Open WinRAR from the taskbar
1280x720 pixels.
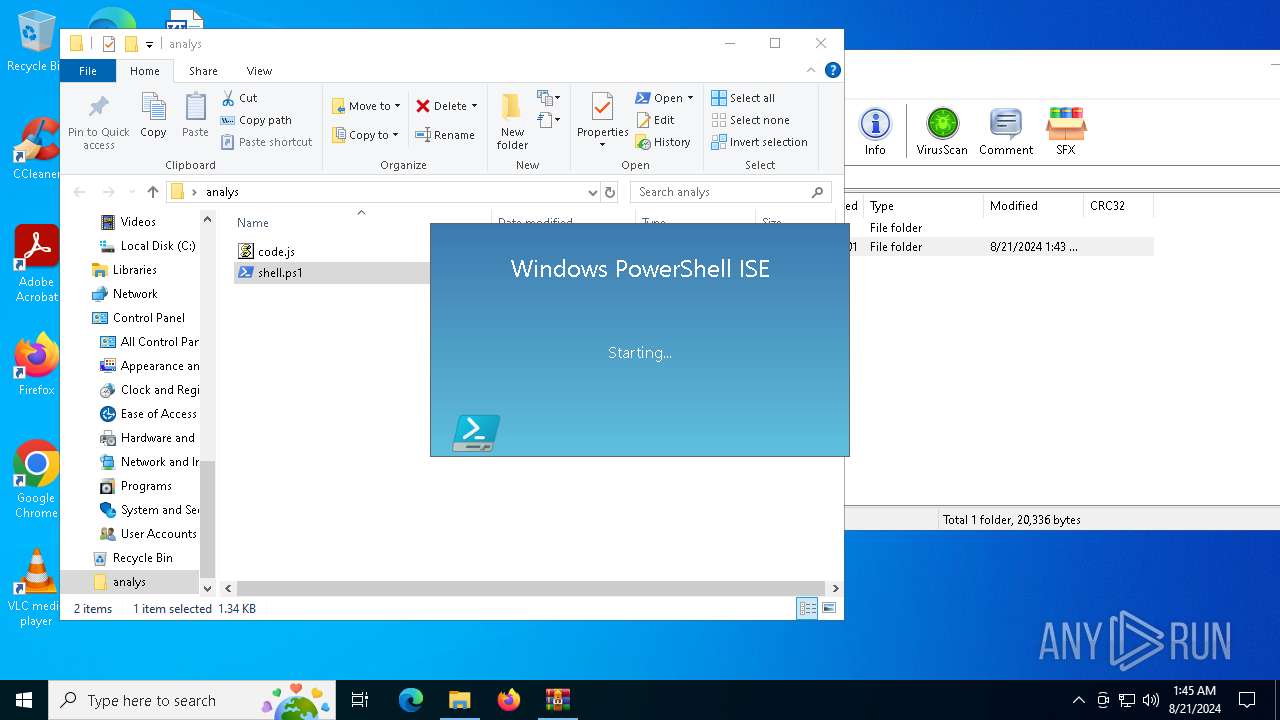click(x=557, y=700)
